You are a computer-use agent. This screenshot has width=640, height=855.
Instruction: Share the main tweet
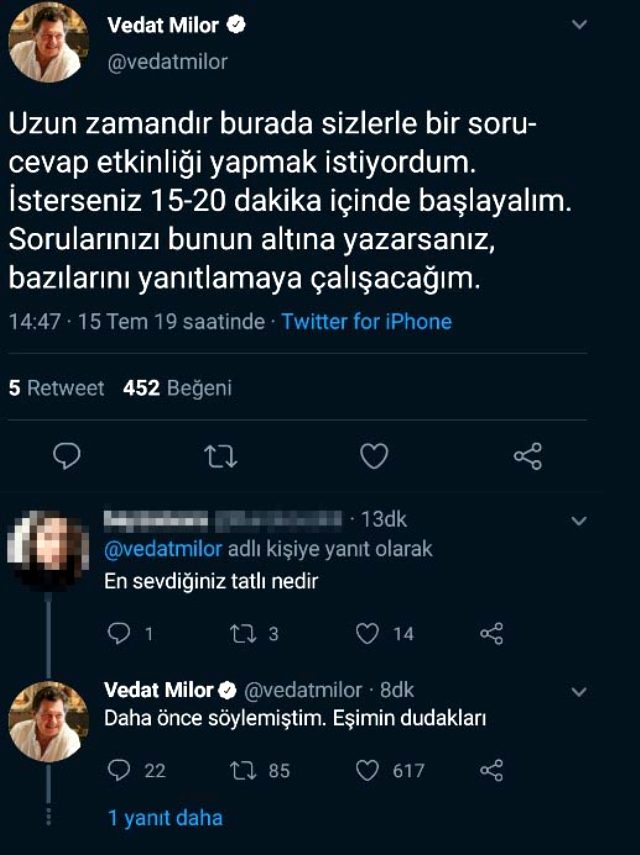click(527, 457)
